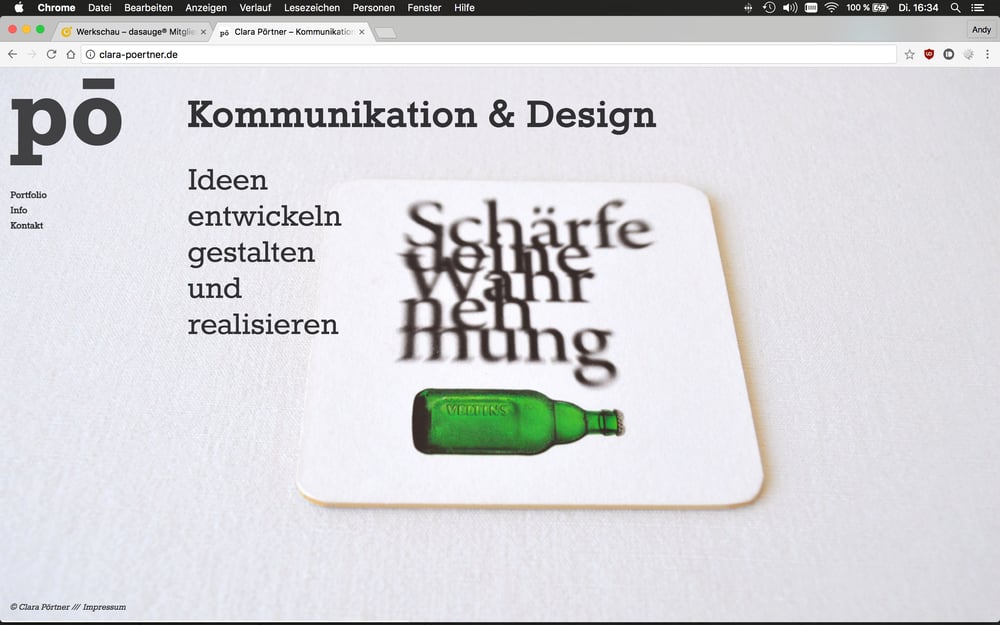View site information icon in address bar
1000x625 pixels.
coord(91,54)
